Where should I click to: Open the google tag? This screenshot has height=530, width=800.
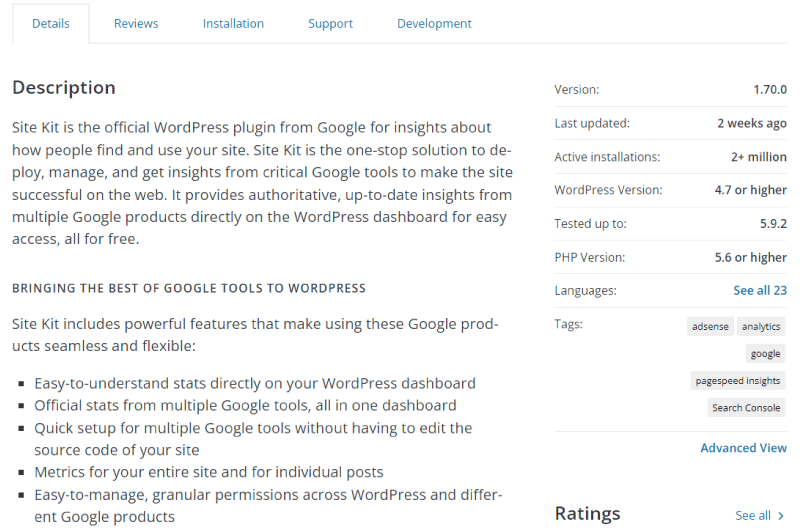coord(765,354)
